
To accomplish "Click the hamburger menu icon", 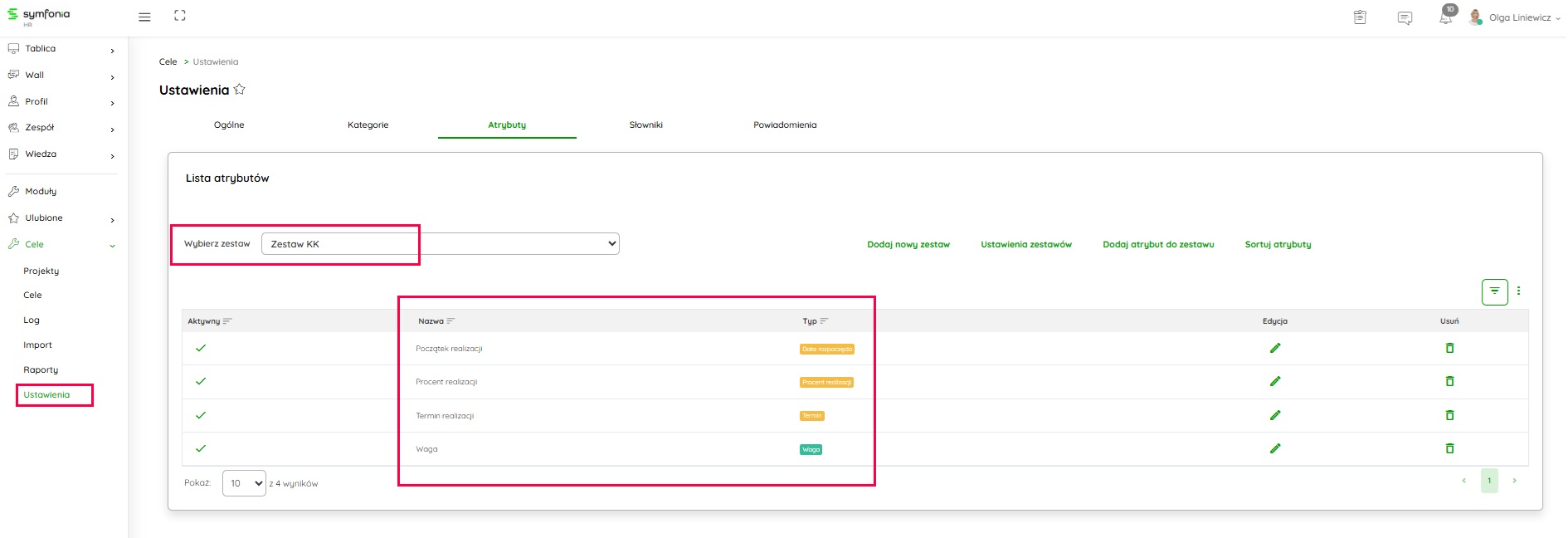I will pyautogui.click(x=144, y=17).
